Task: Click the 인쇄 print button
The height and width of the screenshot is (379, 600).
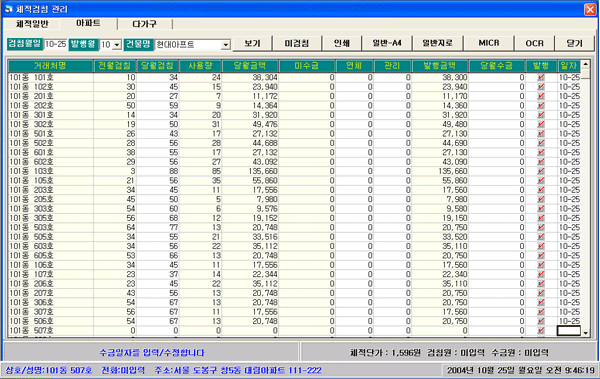Action: click(x=342, y=43)
